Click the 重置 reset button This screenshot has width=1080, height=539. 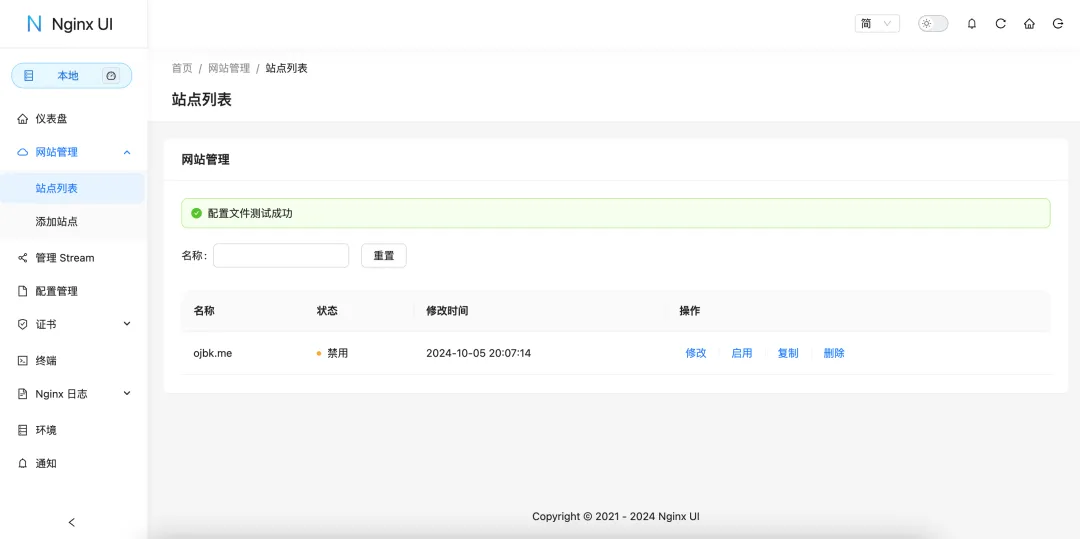[383, 256]
